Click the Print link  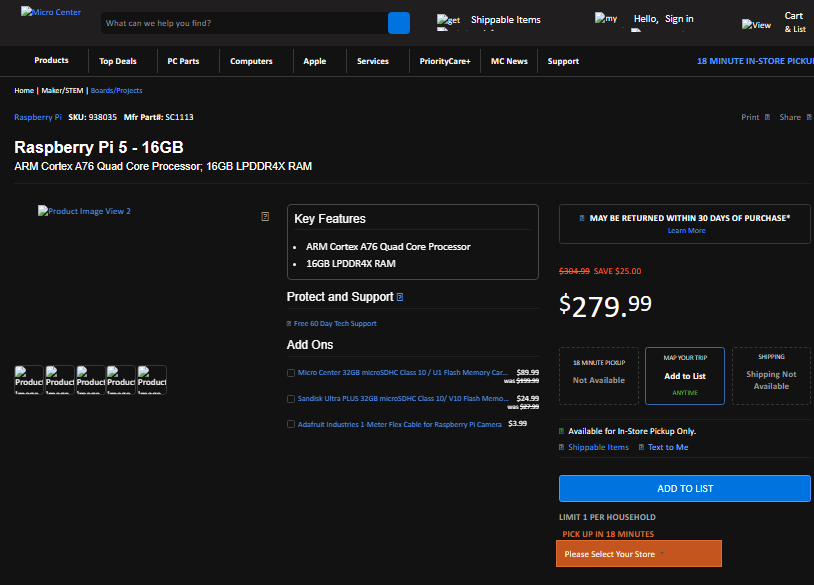[750, 117]
